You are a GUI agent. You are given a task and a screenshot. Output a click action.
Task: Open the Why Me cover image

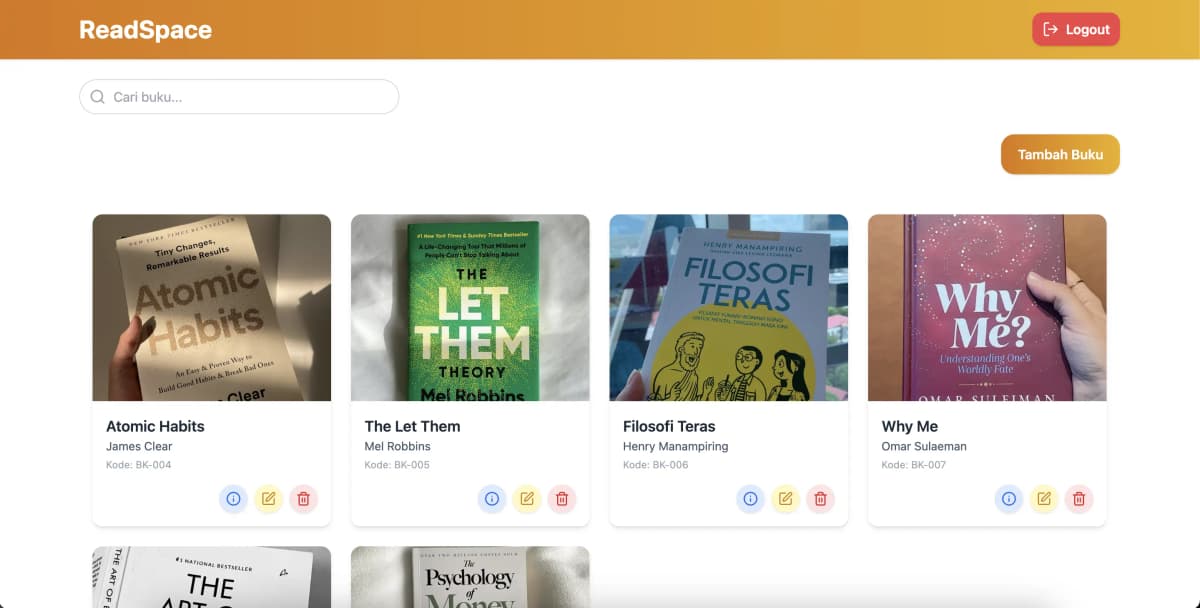pos(987,307)
